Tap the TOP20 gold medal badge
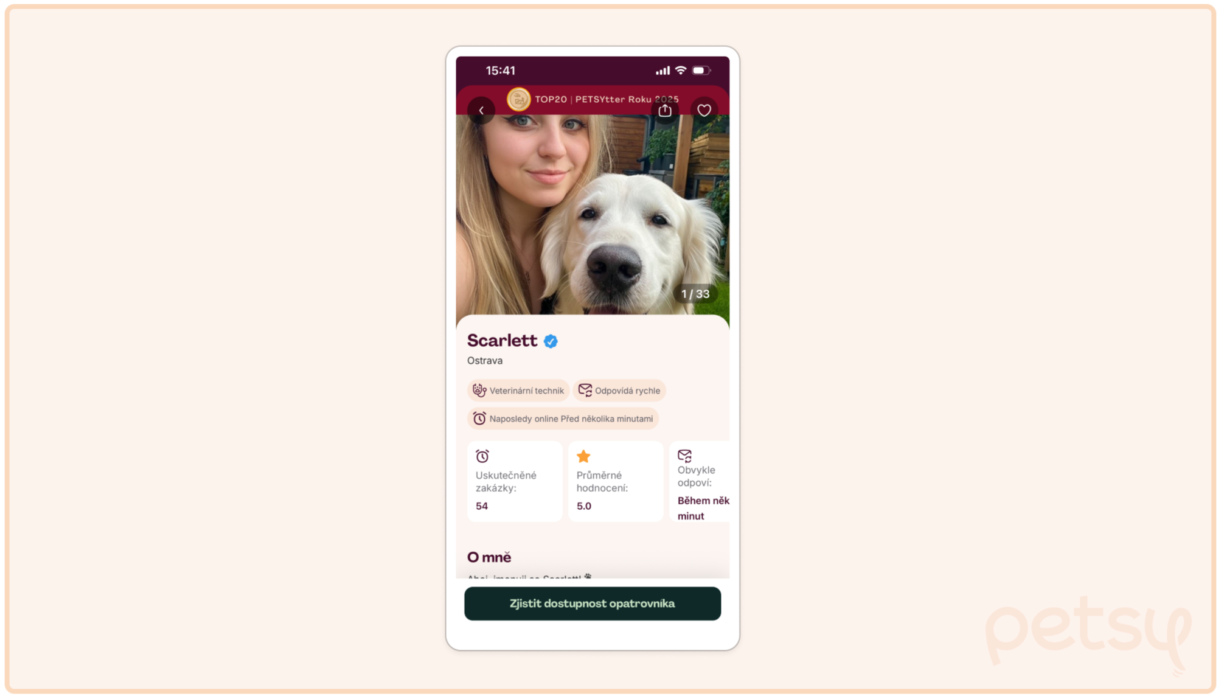Viewport: 1224px width, 699px height. coord(518,99)
